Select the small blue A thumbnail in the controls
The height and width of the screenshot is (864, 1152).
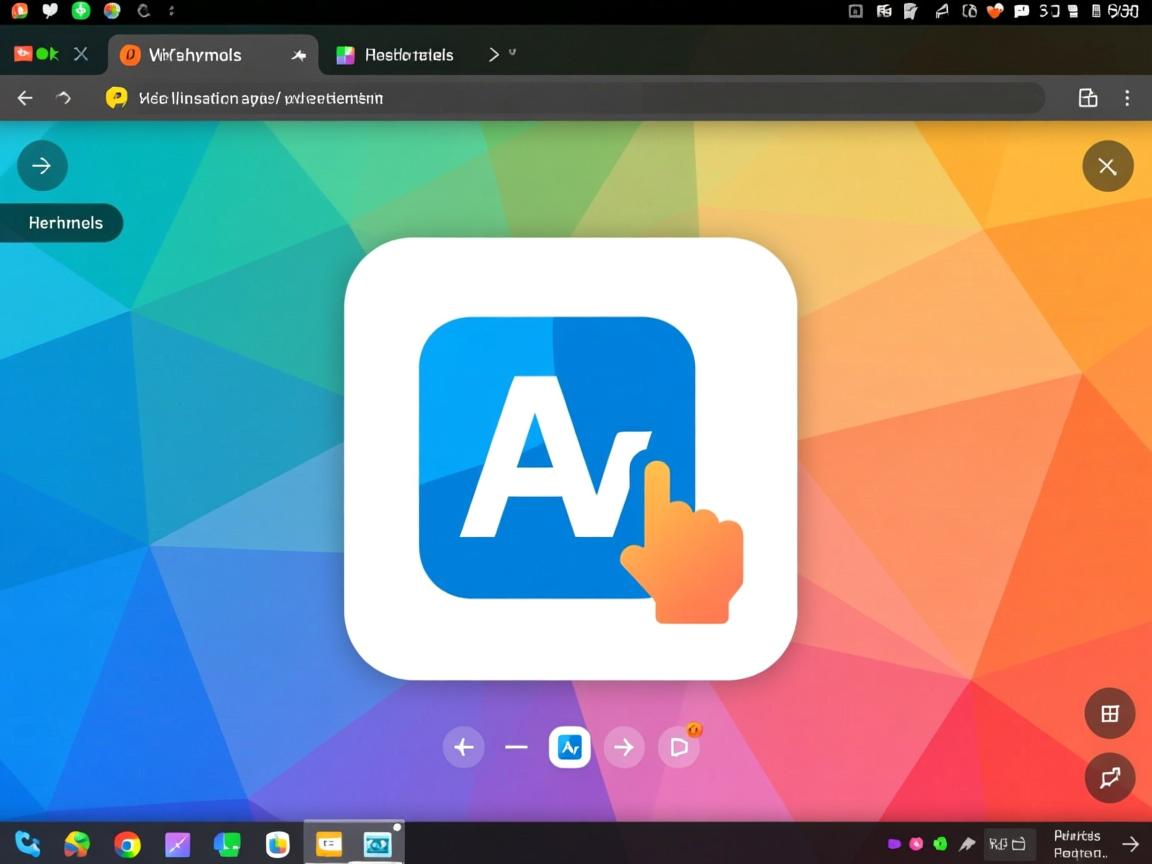(x=570, y=747)
